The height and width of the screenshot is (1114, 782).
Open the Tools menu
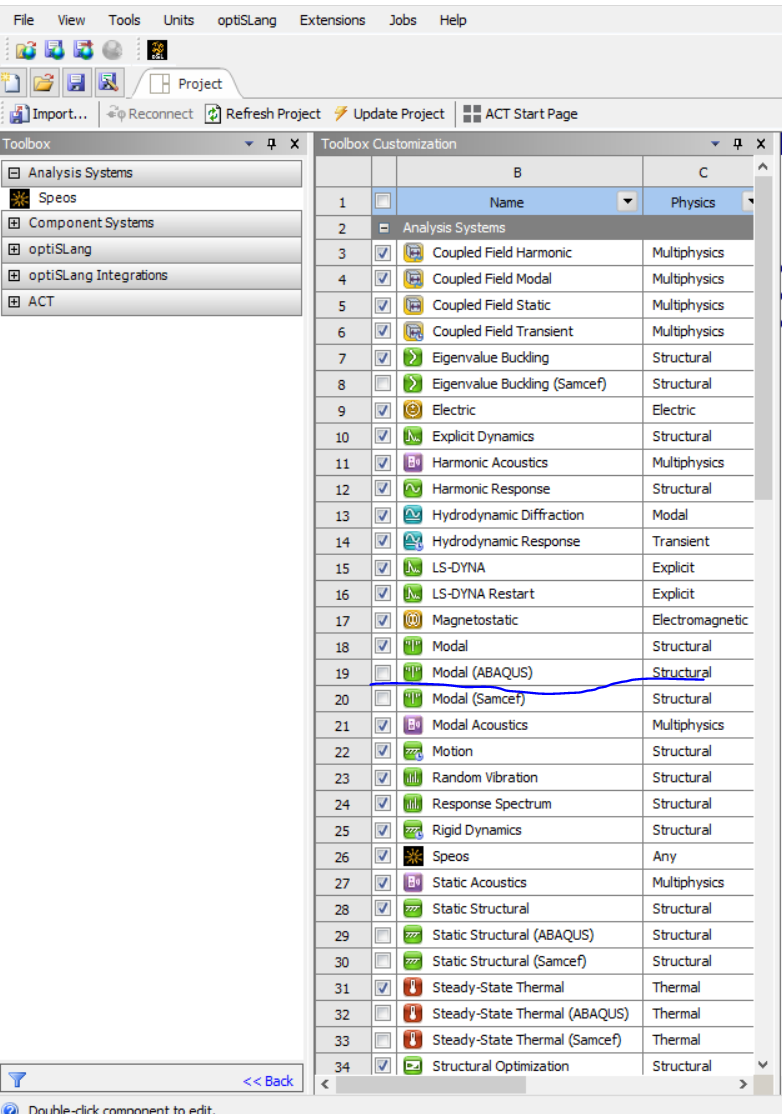(124, 20)
